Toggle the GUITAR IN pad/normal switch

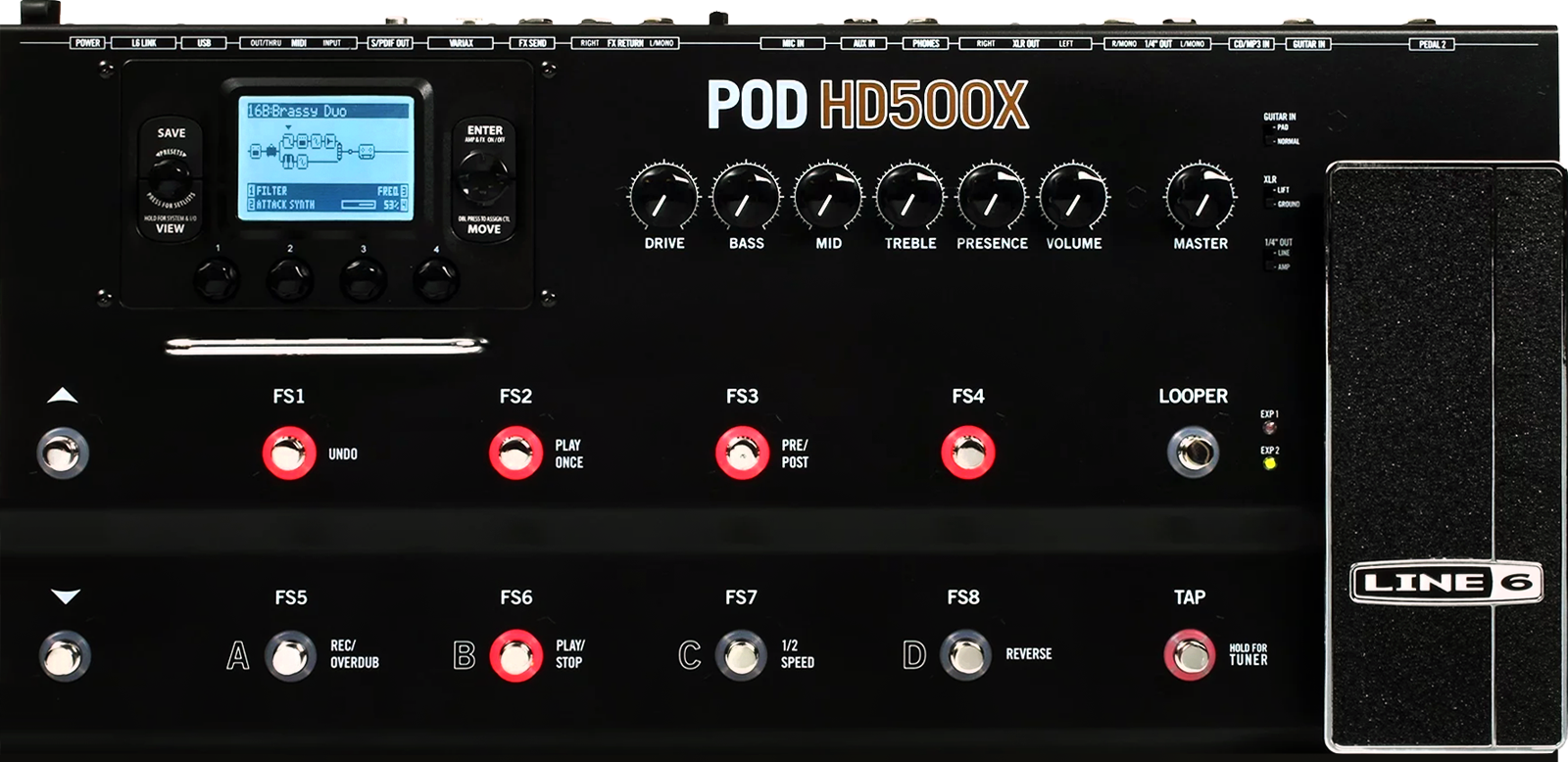point(1270,134)
